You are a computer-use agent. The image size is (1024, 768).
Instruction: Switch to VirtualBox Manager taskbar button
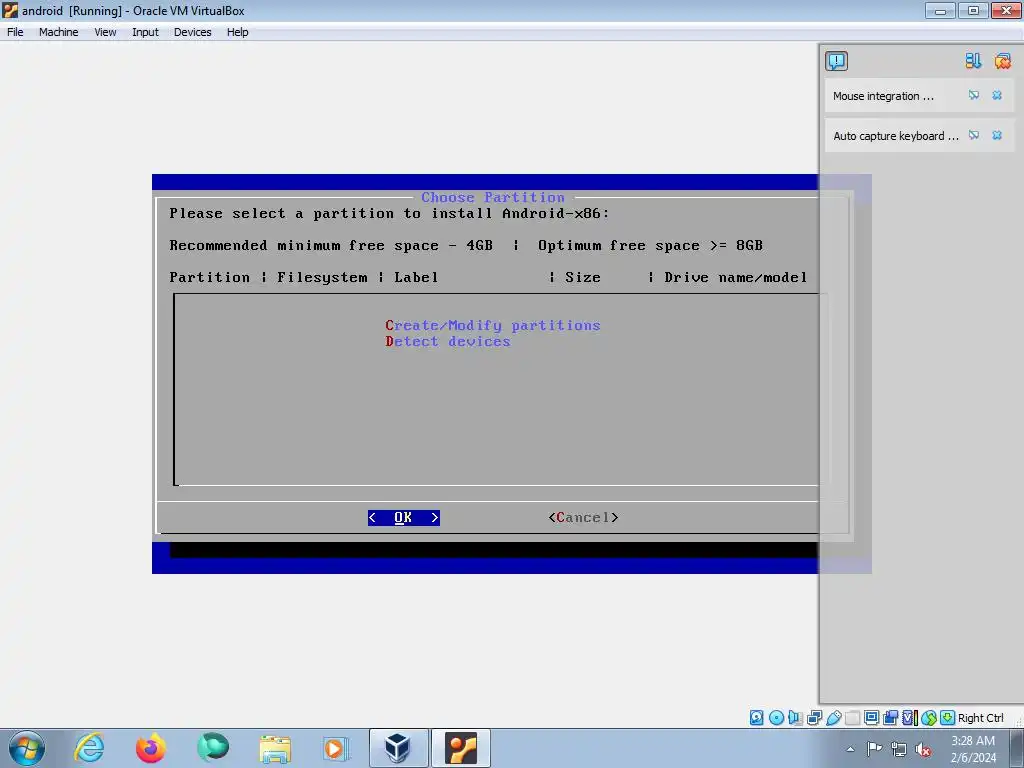[398, 748]
